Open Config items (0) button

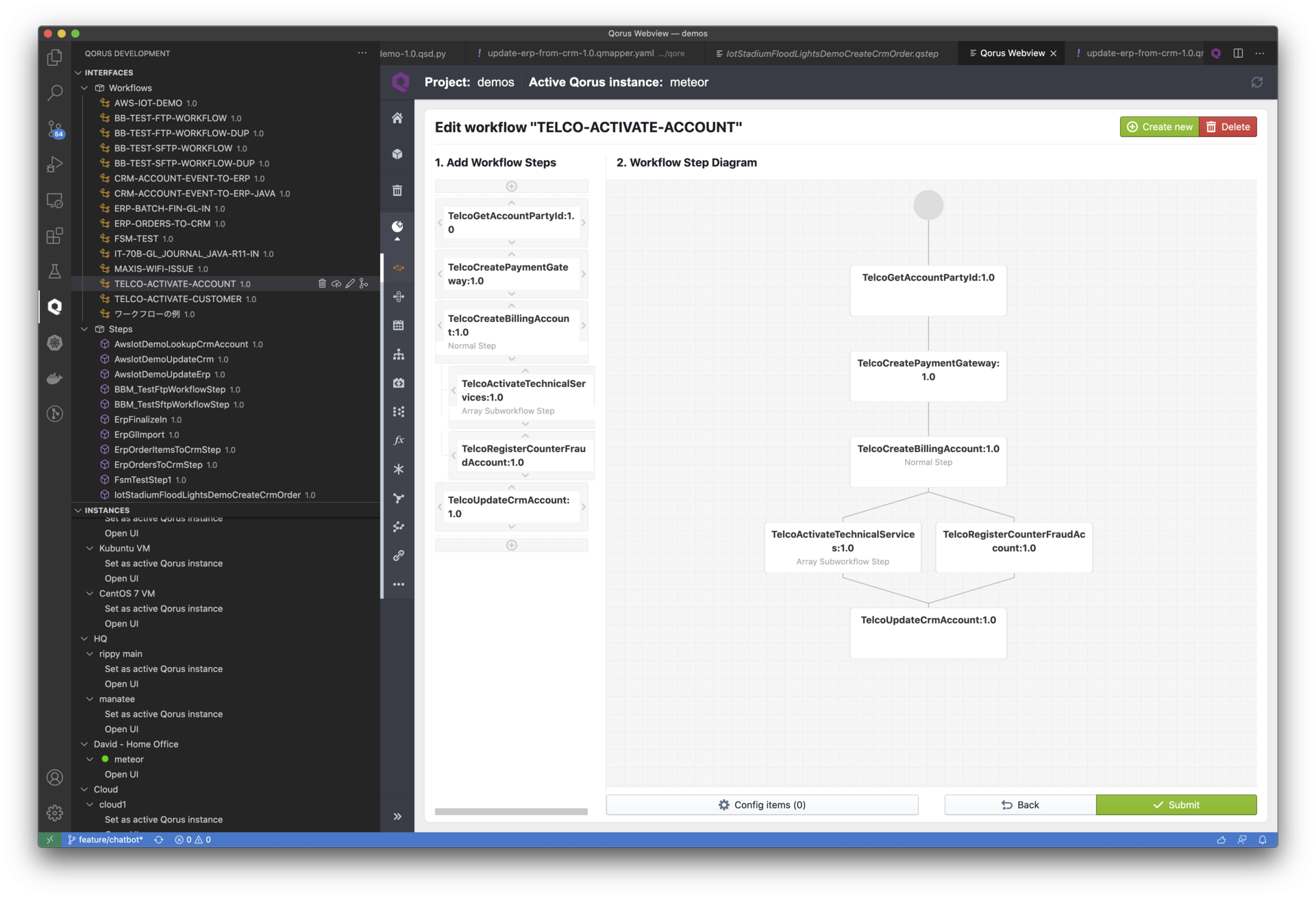point(762,805)
